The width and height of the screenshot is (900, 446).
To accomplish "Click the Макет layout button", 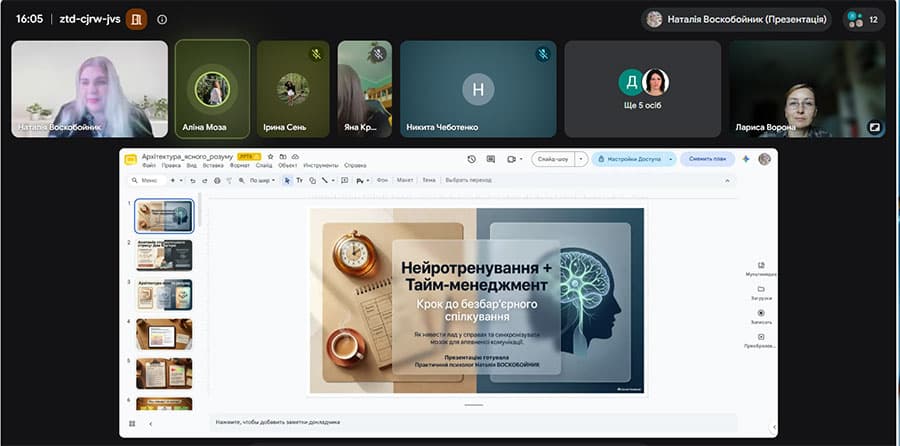I will [405, 180].
